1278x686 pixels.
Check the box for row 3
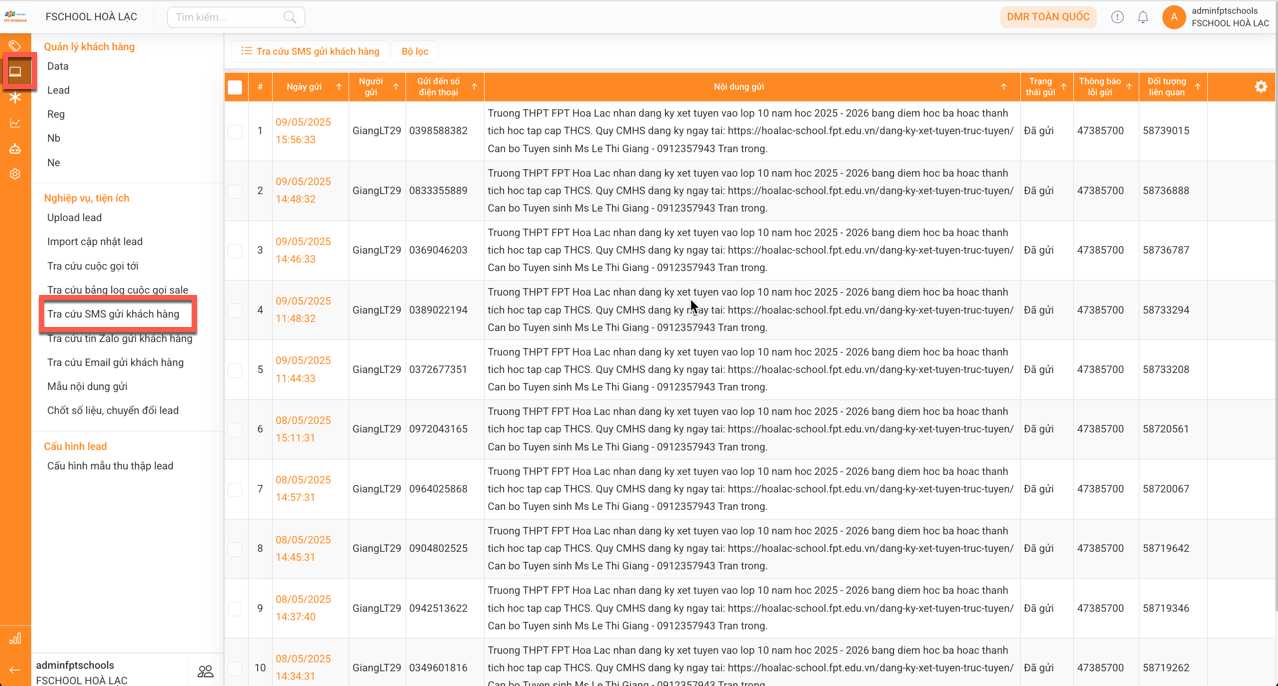235,250
